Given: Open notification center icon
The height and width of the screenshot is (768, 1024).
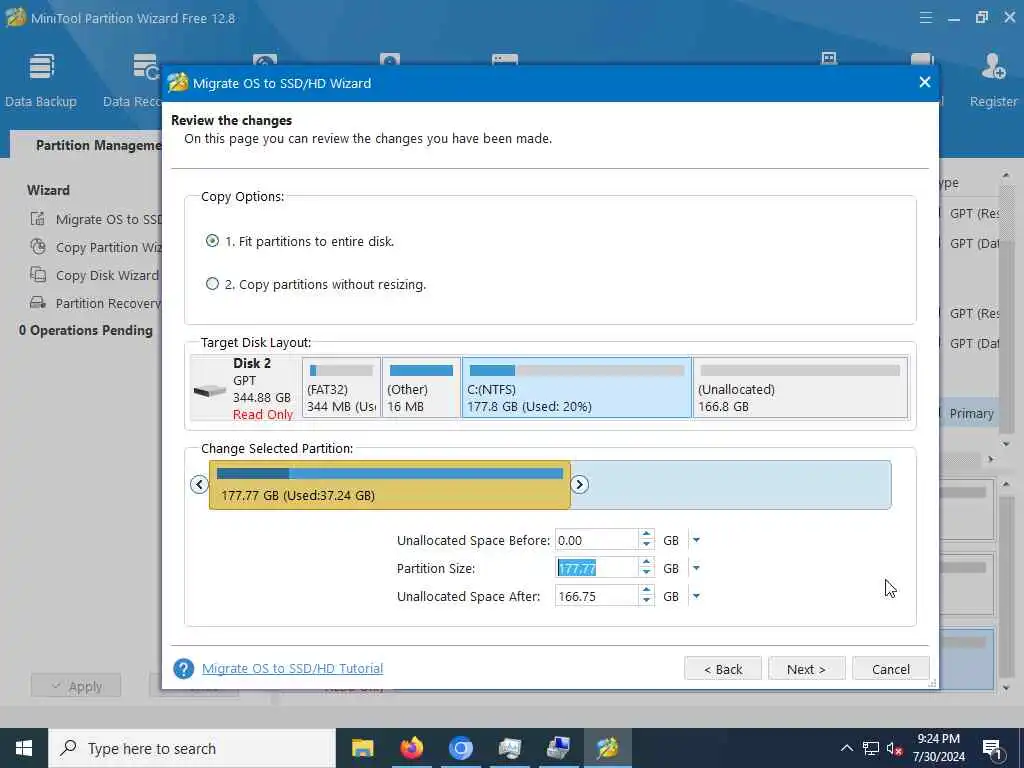Looking at the screenshot, I should [x=993, y=748].
